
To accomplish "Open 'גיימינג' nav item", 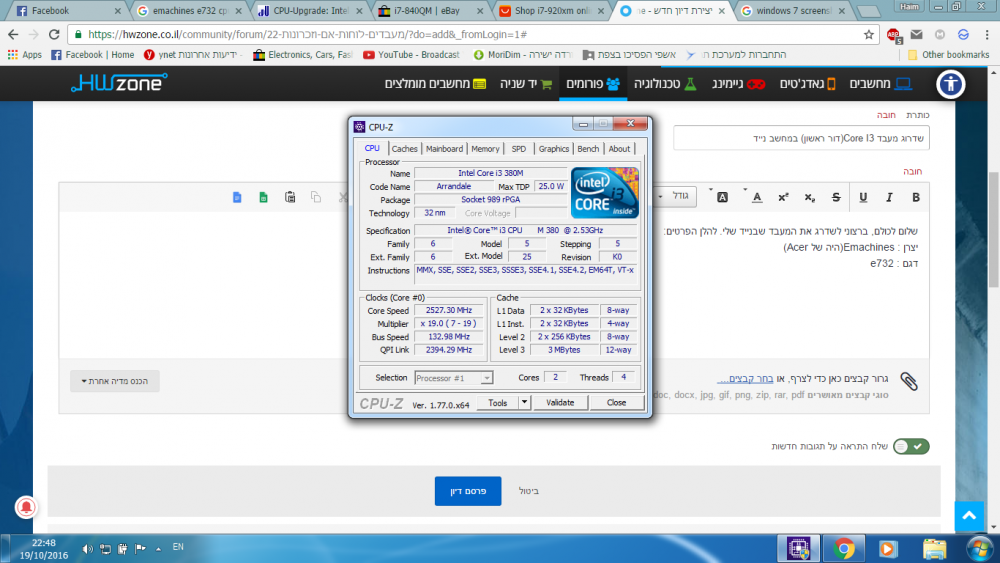I will (x=738, y=84).
